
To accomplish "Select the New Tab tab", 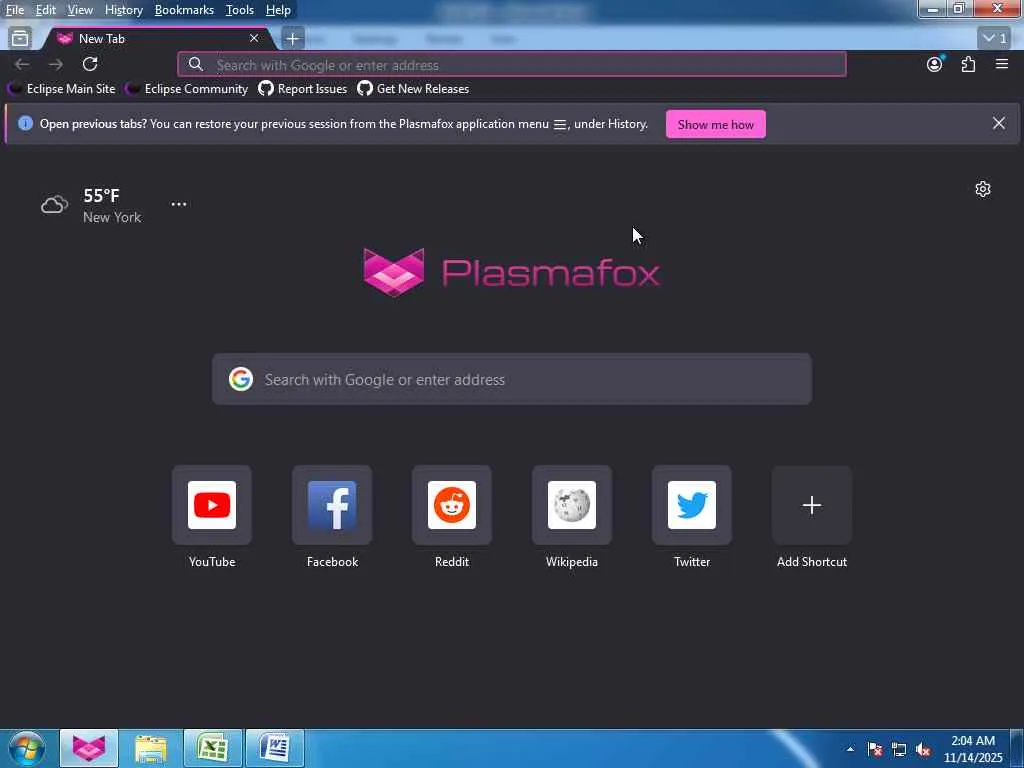I will click(157, 39).
